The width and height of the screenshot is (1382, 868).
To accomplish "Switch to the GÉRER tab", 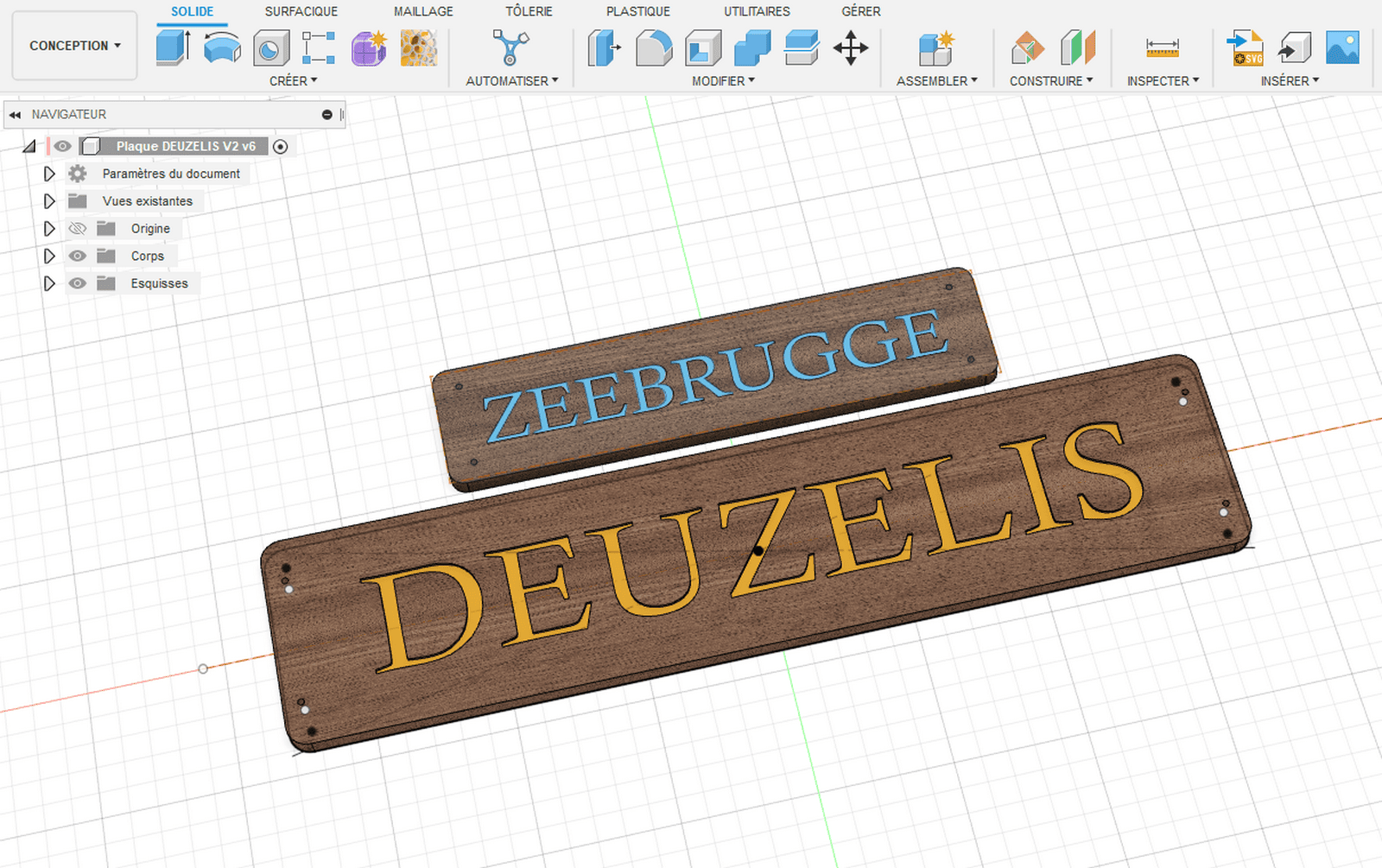I will pos(861,11).
